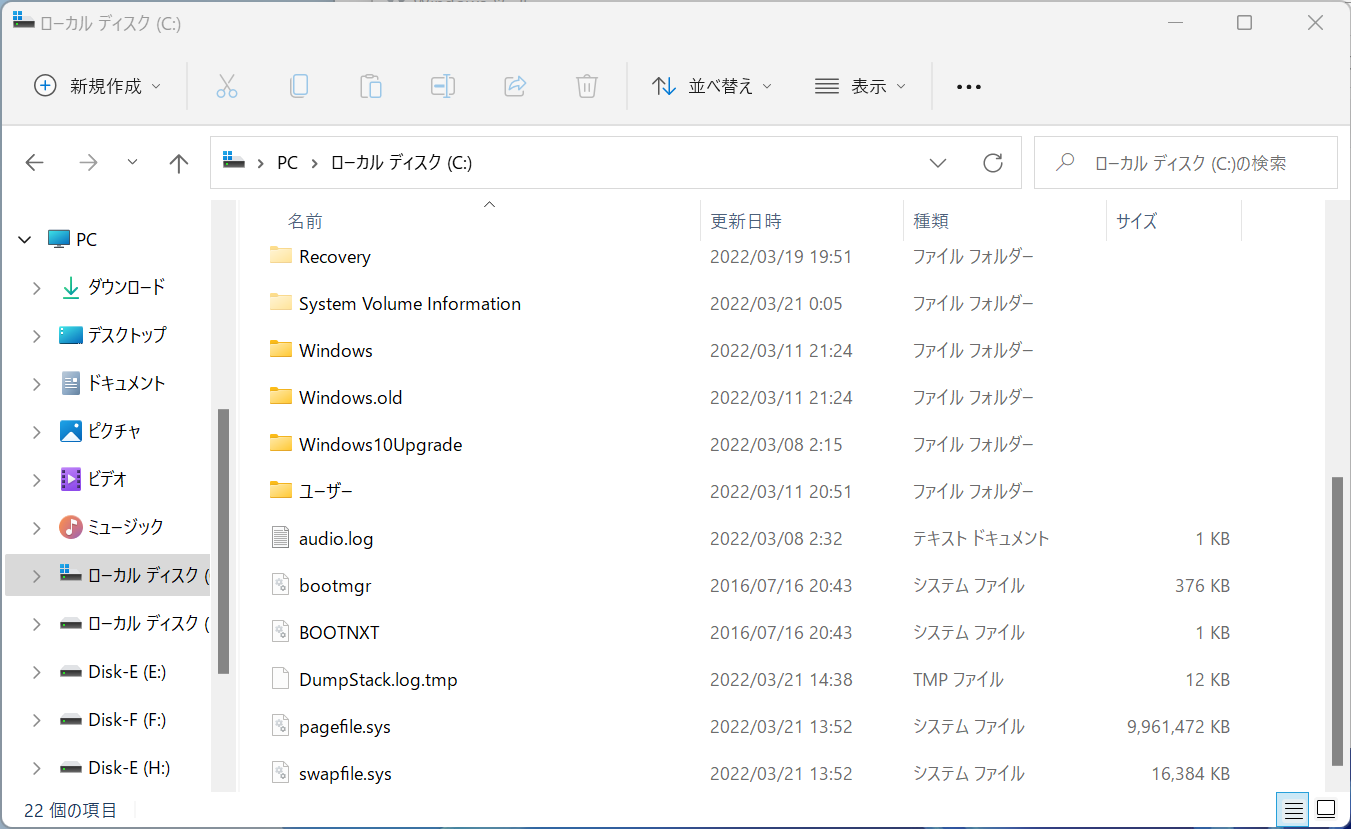Open the recent locations chevron dropdown
This screenshot has height=829, width=1351.
click(x=133, y=163)
